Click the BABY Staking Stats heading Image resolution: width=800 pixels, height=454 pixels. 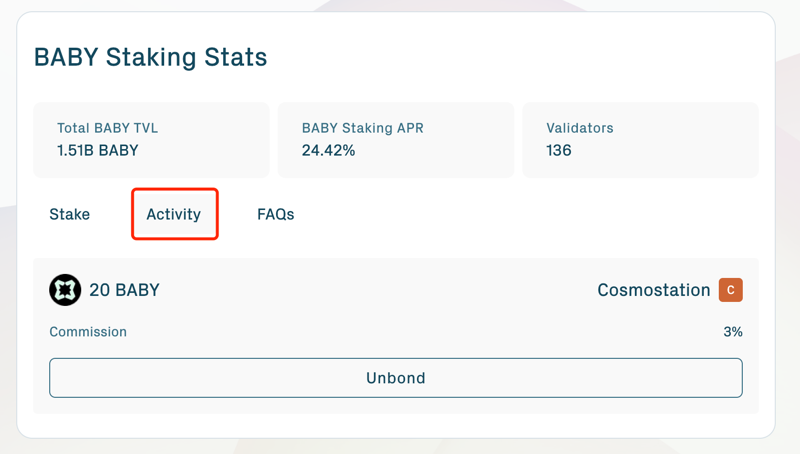click(x=151, y=57)
